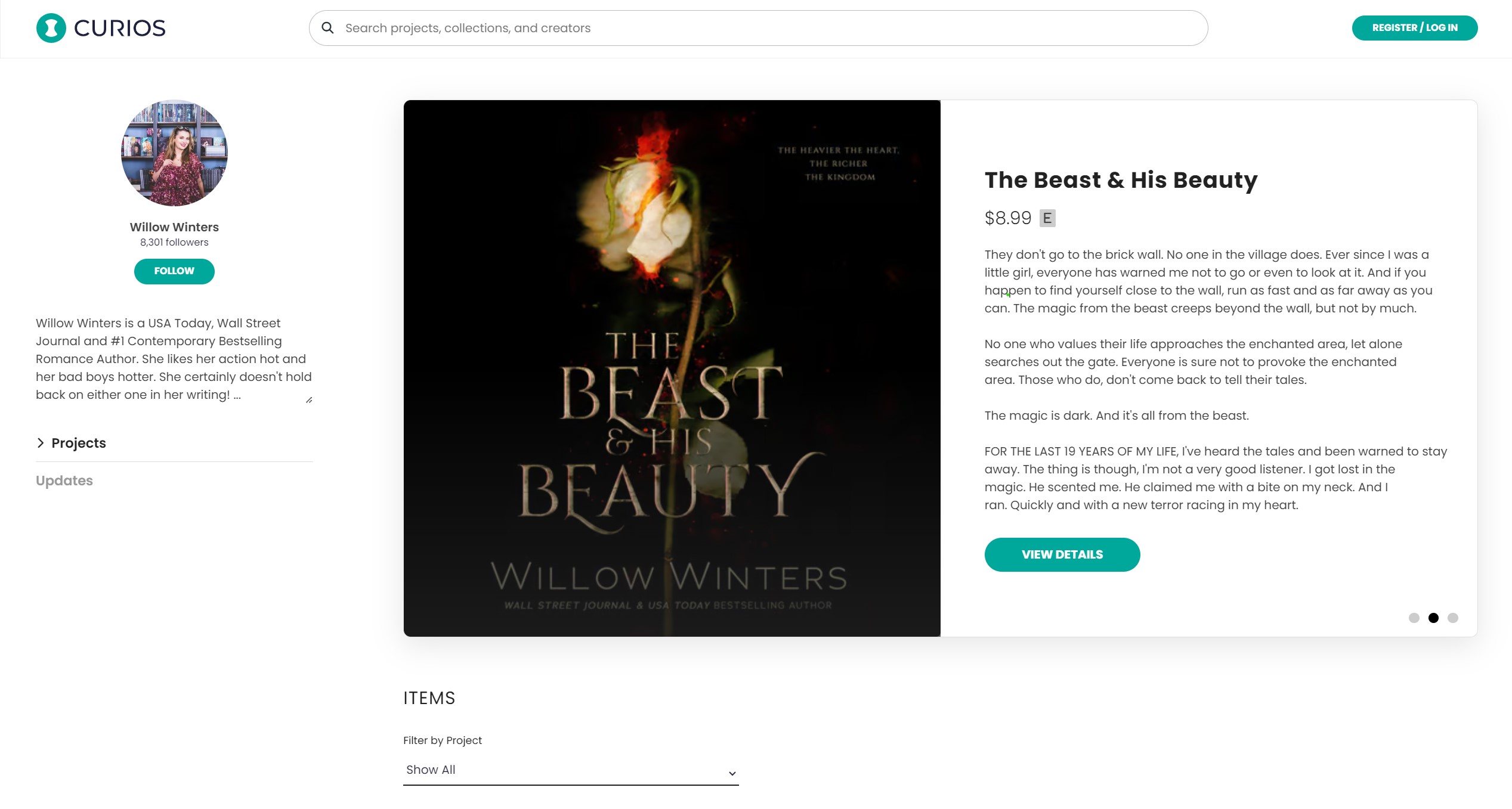The height and width of the screenshot is (809, 1512).
Task: Open the Projects menu item
Action: pyautogui.click(x=79, y=443)
